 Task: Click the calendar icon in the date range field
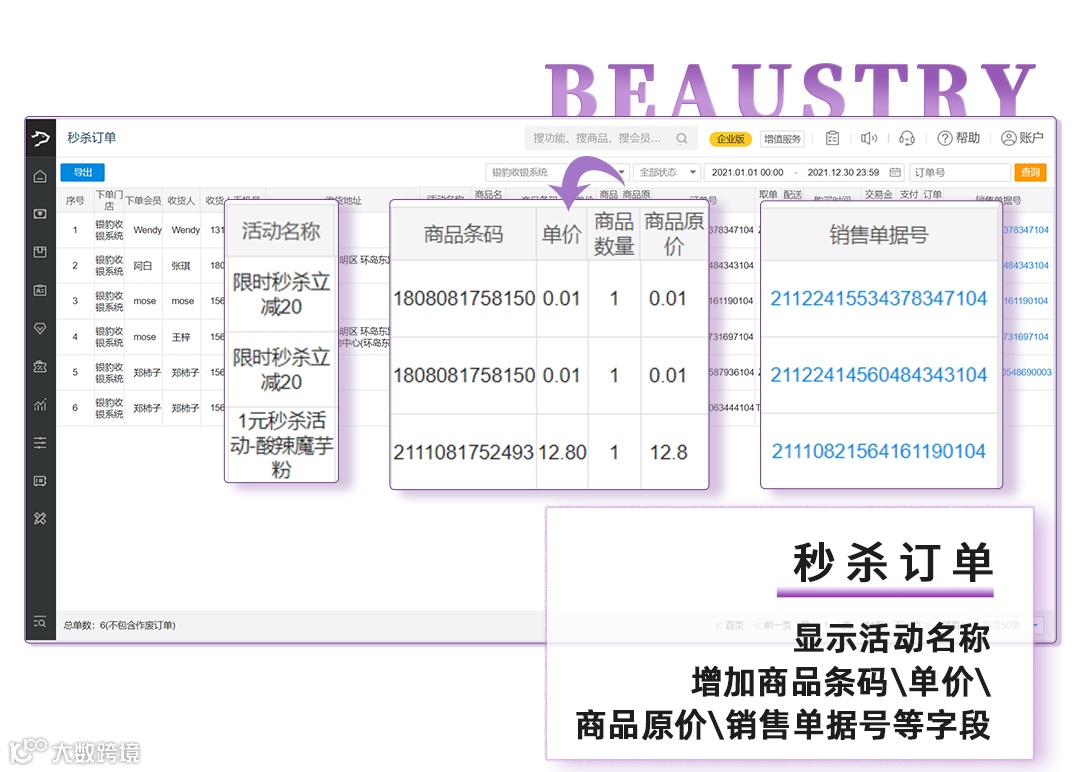click(x=895, y=172)
